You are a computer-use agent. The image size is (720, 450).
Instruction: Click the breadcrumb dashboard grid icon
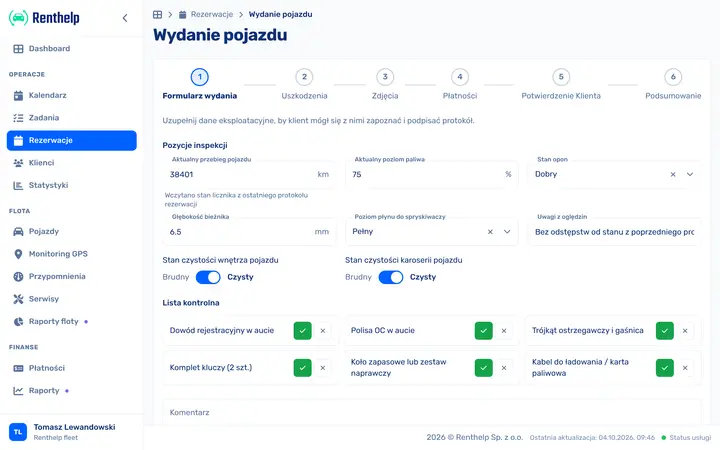tap(158, 15)
